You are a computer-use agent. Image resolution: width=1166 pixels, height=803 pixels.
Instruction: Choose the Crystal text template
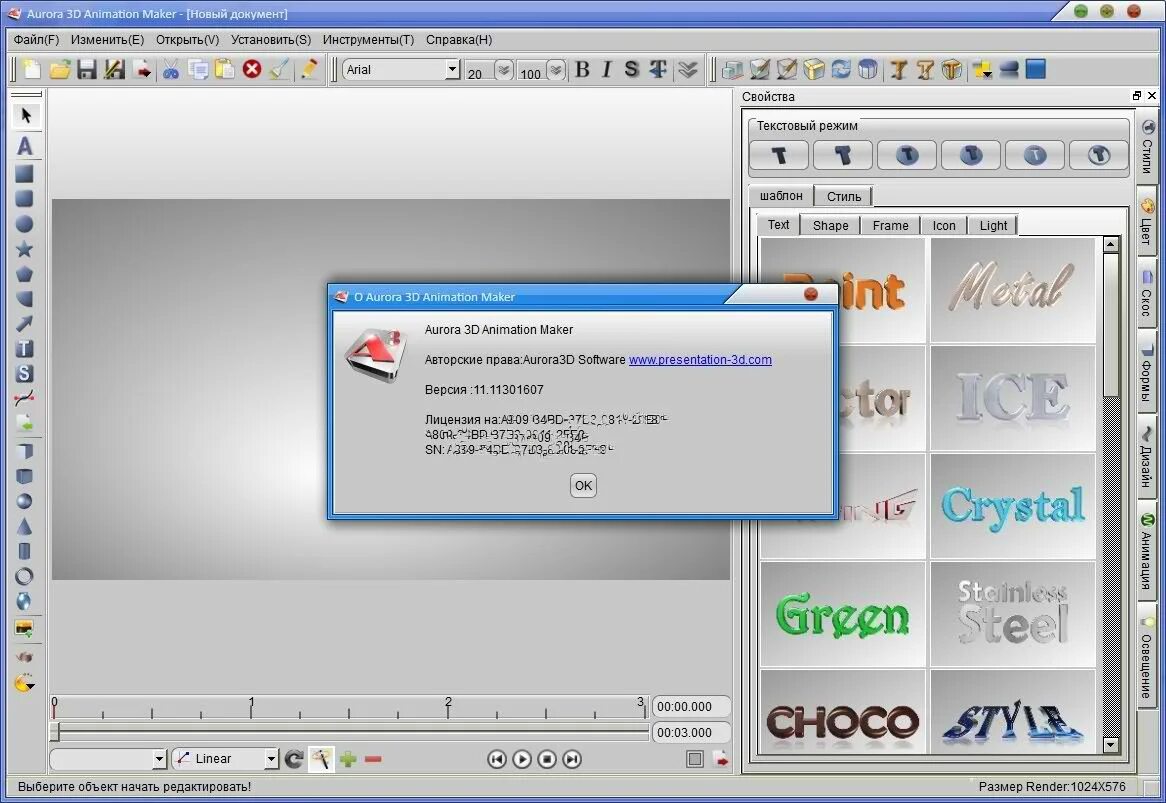(x=1013, y=506)
